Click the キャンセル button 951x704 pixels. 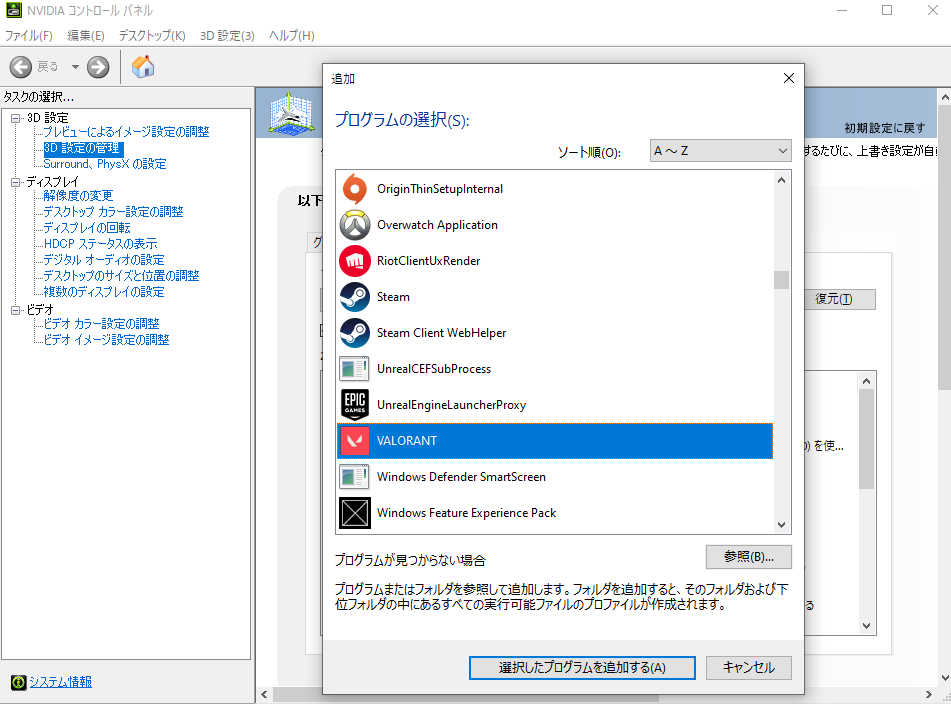pyautogui.click(x=749, y=668)
